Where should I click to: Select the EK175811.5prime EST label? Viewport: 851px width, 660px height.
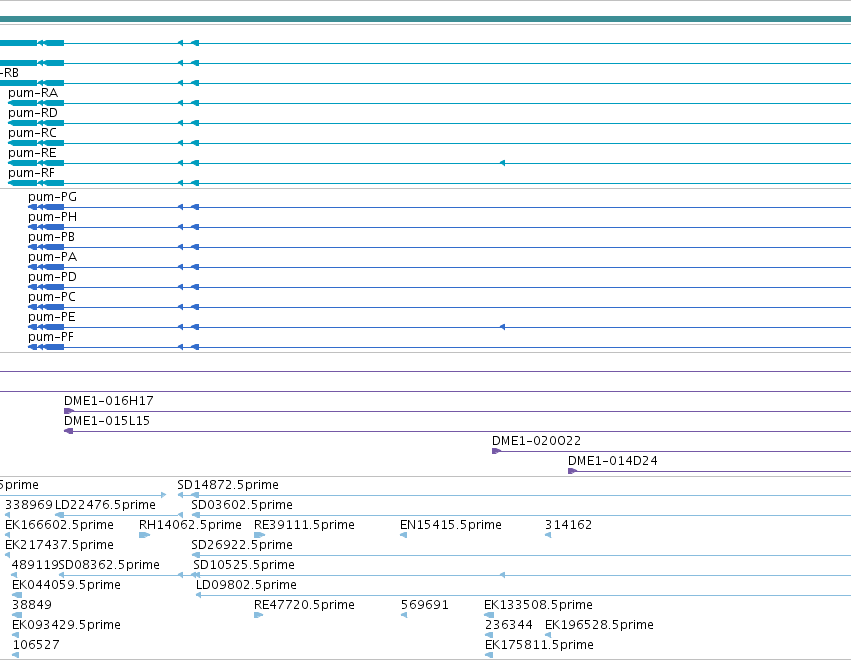click(x=539, y=645)
